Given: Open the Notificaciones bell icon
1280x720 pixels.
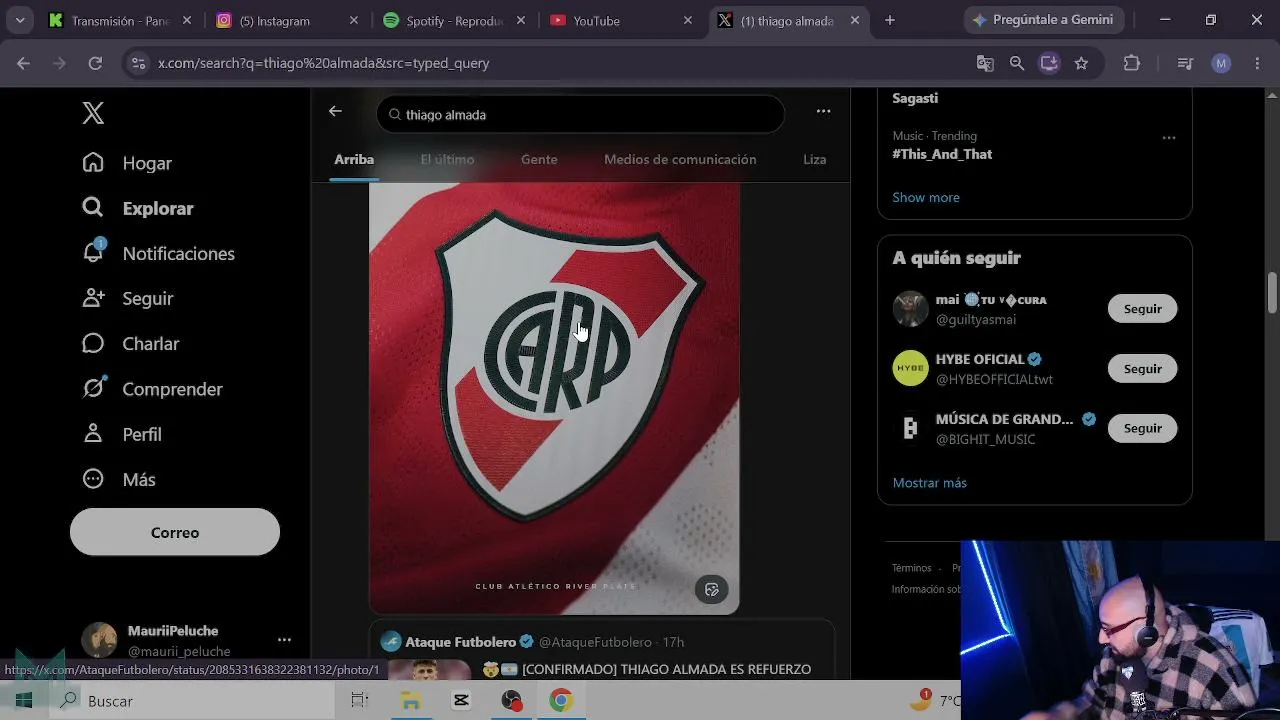Looking at the screenshot, I should (93, 252).
